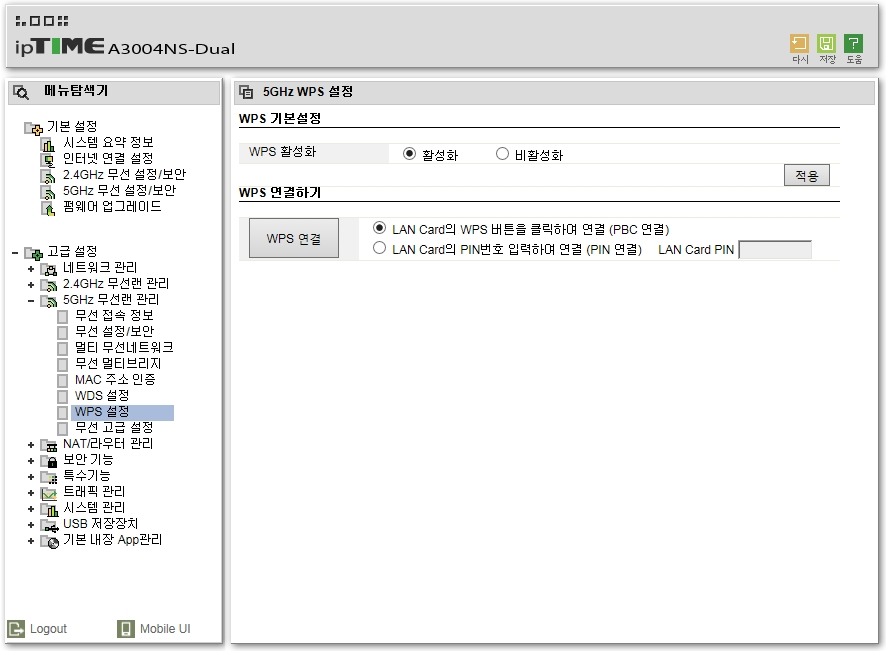Open WDS 설정 menu item
Screen dimensions: 888x655
[x=102, y=396]
